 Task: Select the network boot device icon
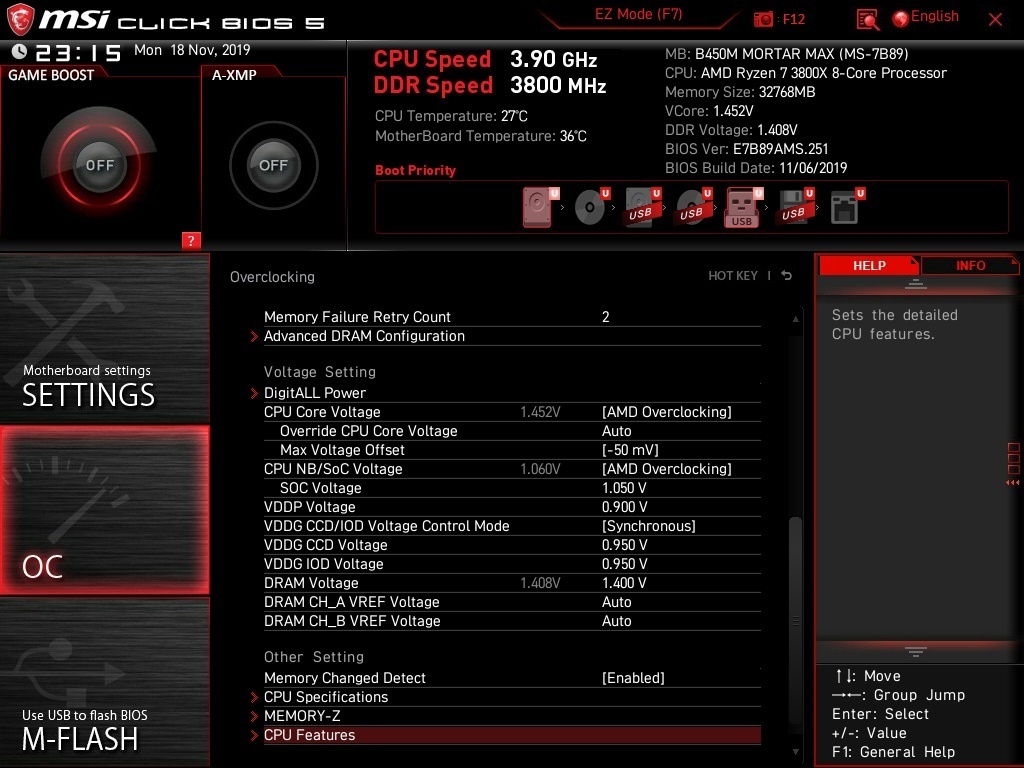847,207
